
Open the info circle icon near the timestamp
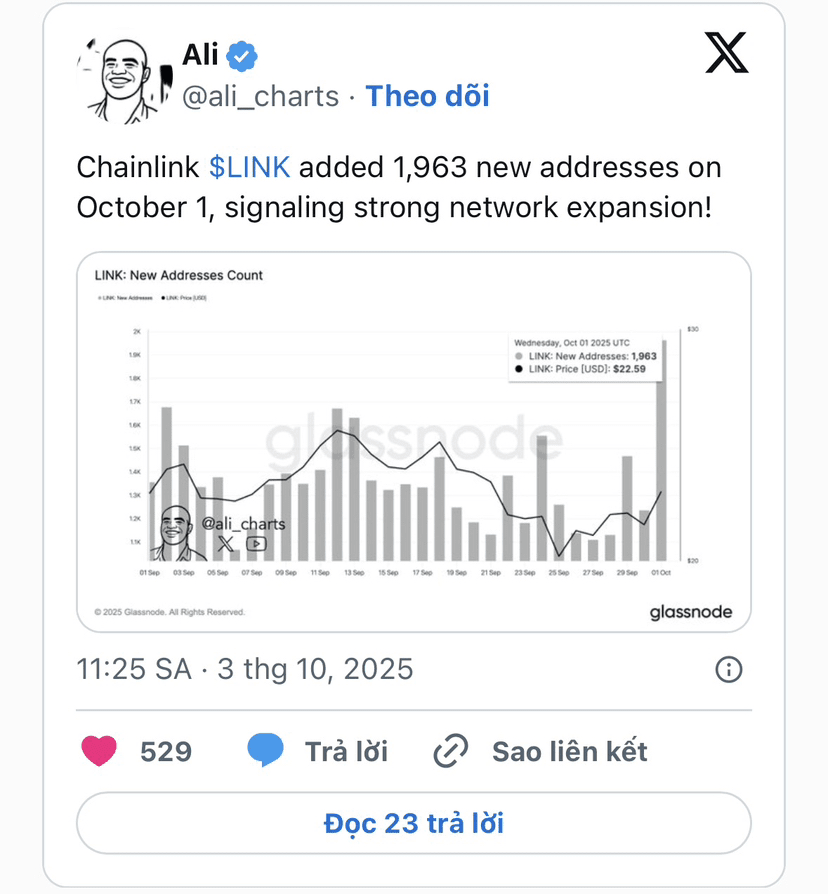(x=729, y=669)
